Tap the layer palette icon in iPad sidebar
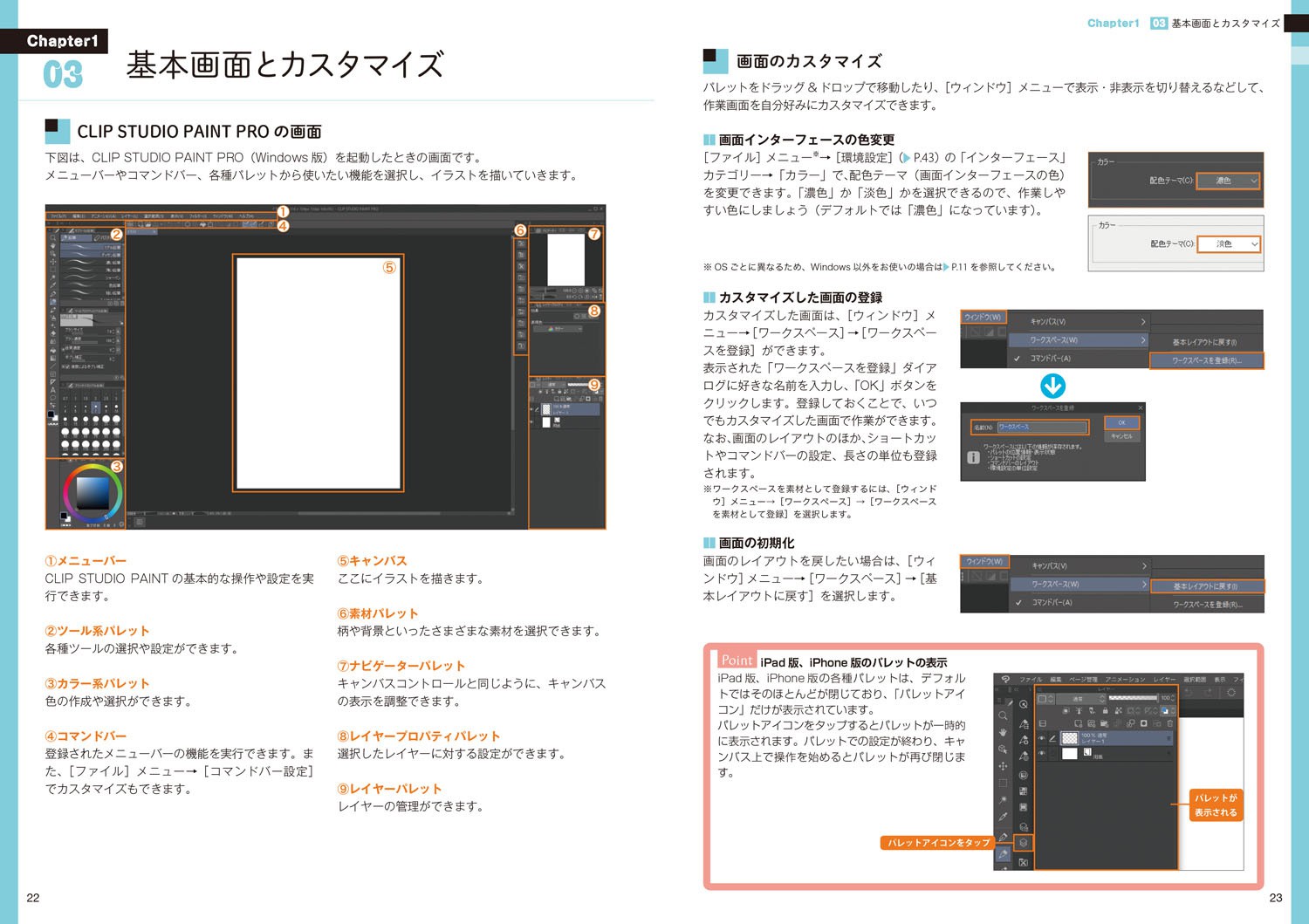This screenshot has width=1309, height=924. tap(1023, 843)
